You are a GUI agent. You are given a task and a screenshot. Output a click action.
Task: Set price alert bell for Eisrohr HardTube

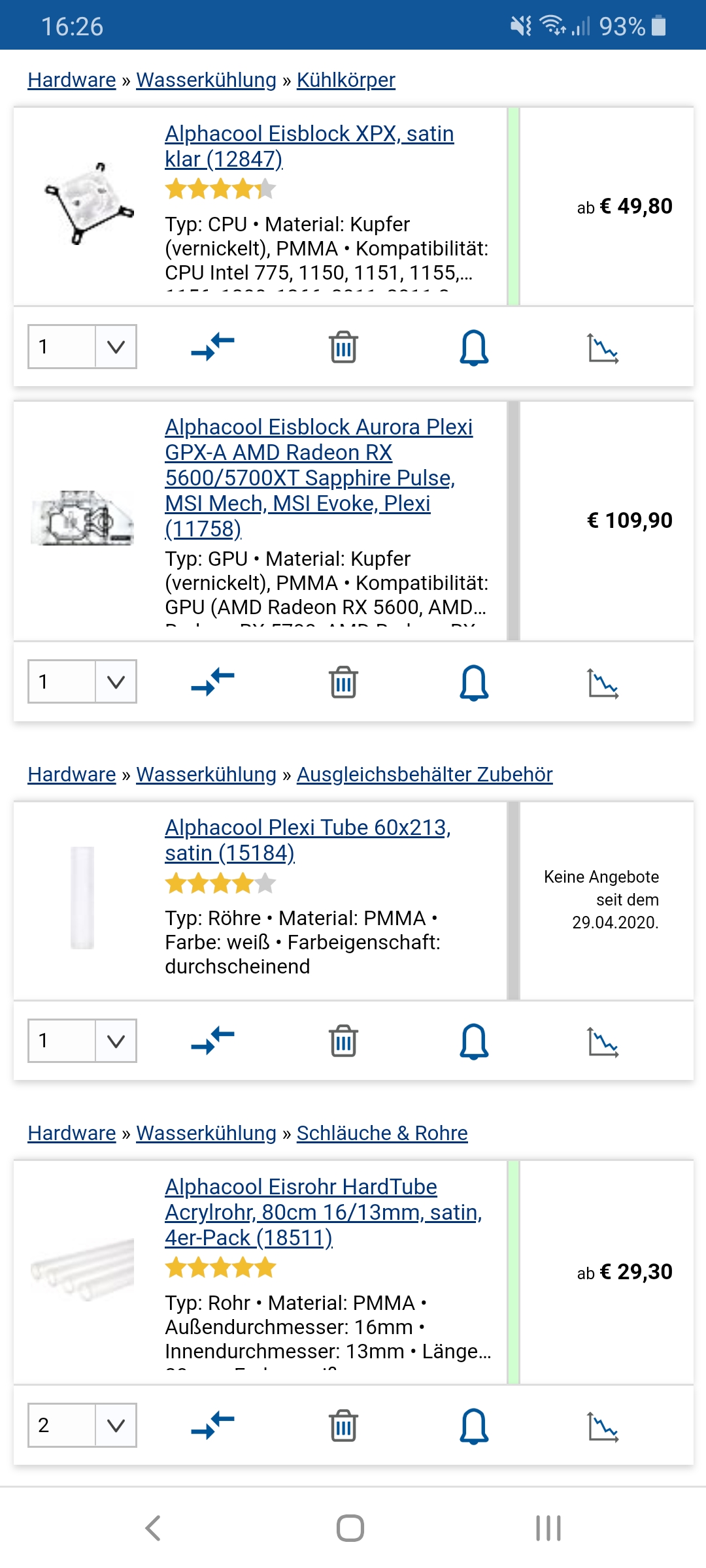click(x=474, y=1426)
